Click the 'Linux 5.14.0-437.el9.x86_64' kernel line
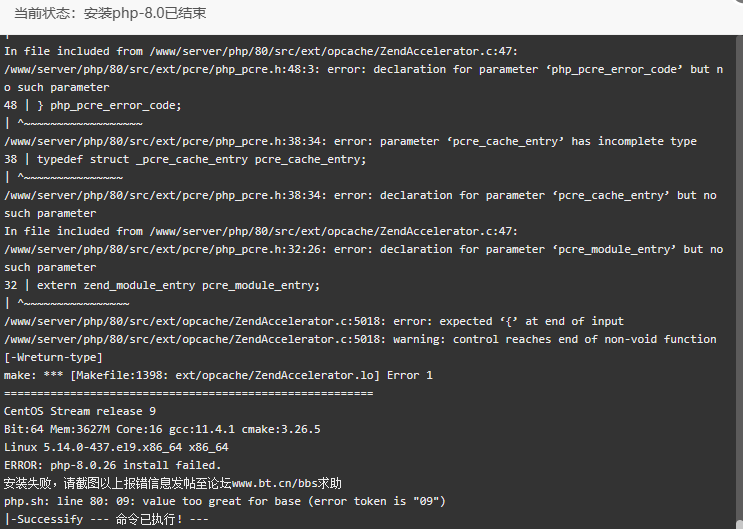 [116, 447]
